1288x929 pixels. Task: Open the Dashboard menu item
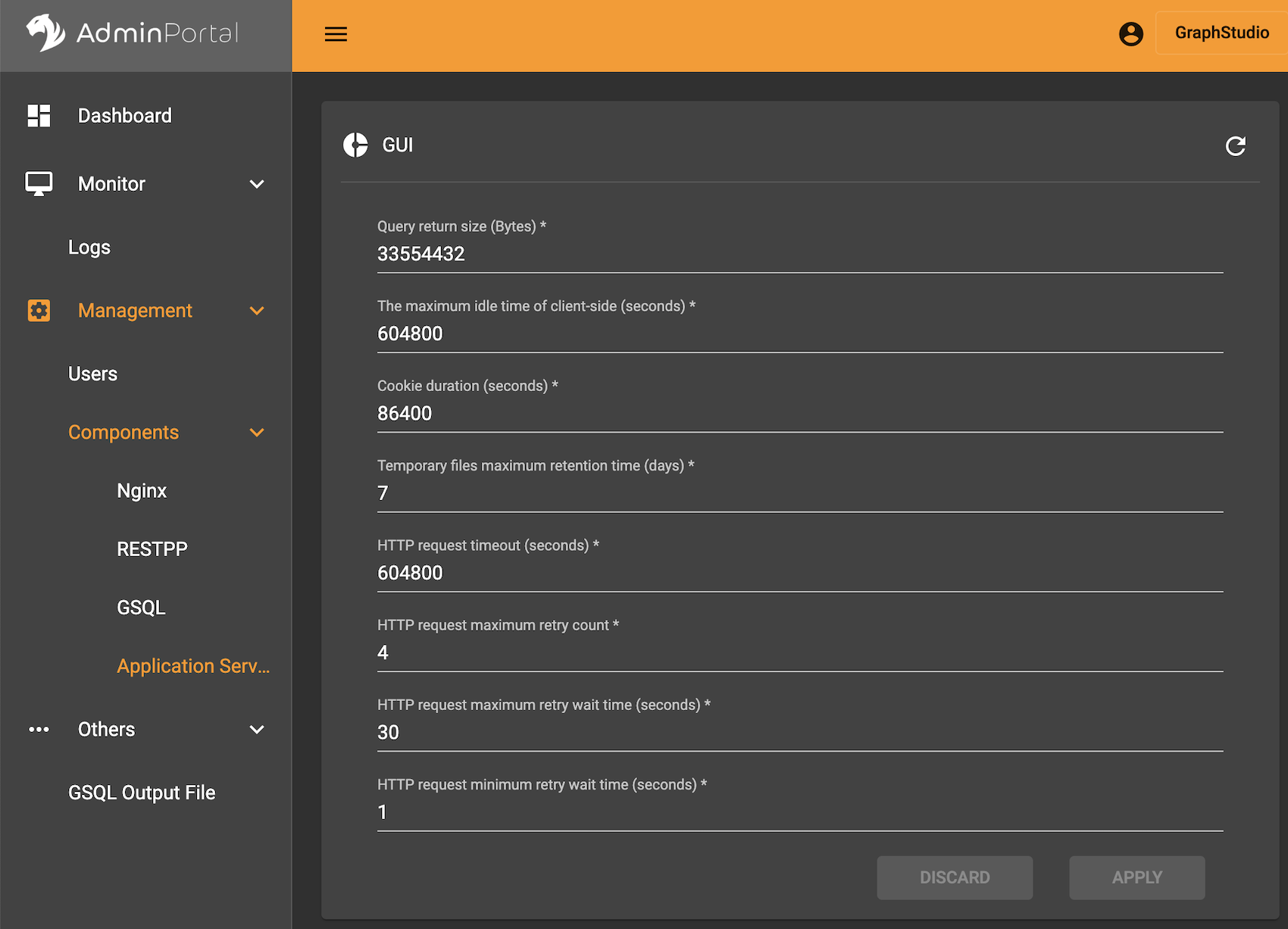tap(125, 115)
